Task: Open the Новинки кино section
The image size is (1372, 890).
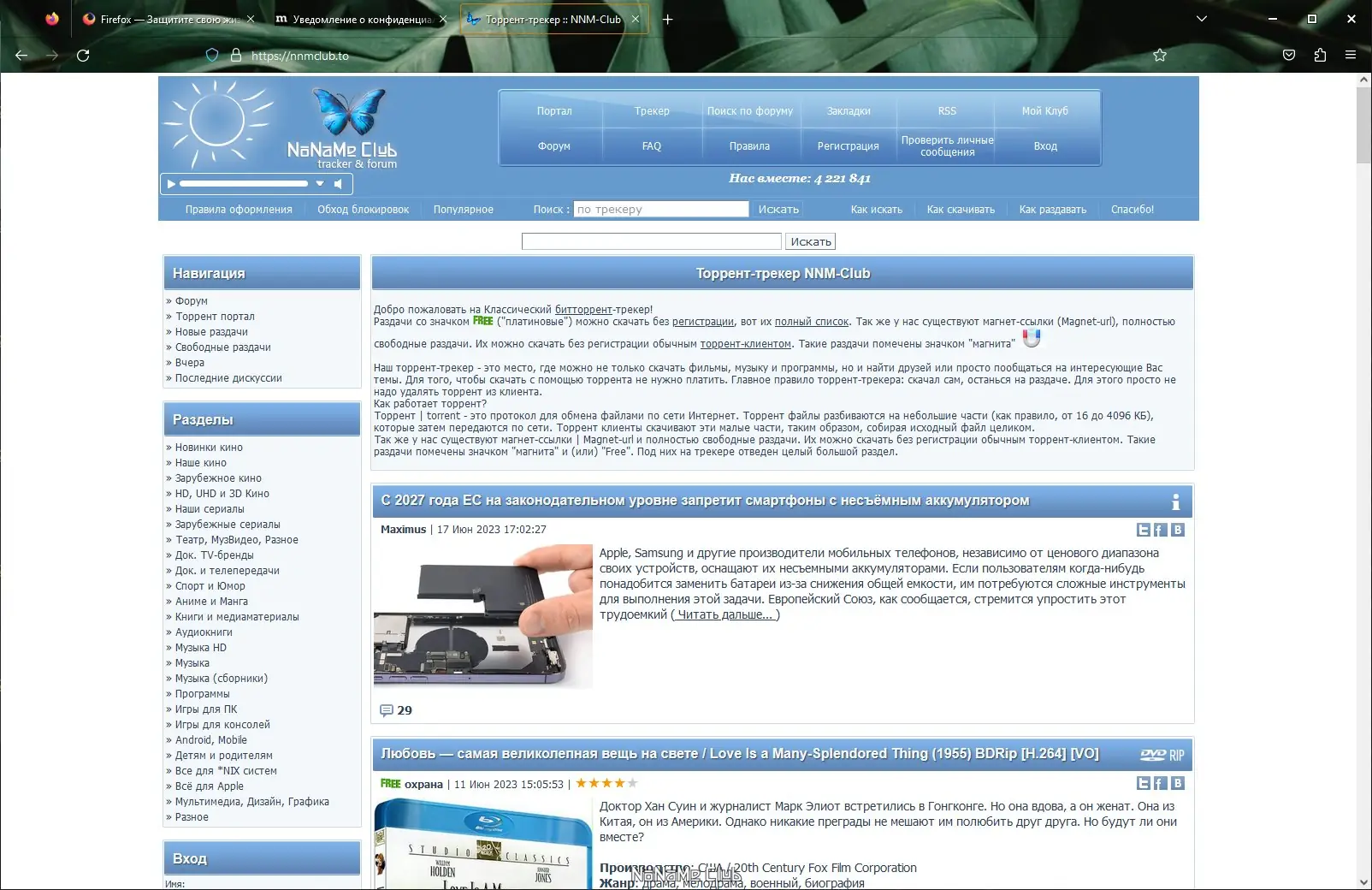Action: (209, 448)
